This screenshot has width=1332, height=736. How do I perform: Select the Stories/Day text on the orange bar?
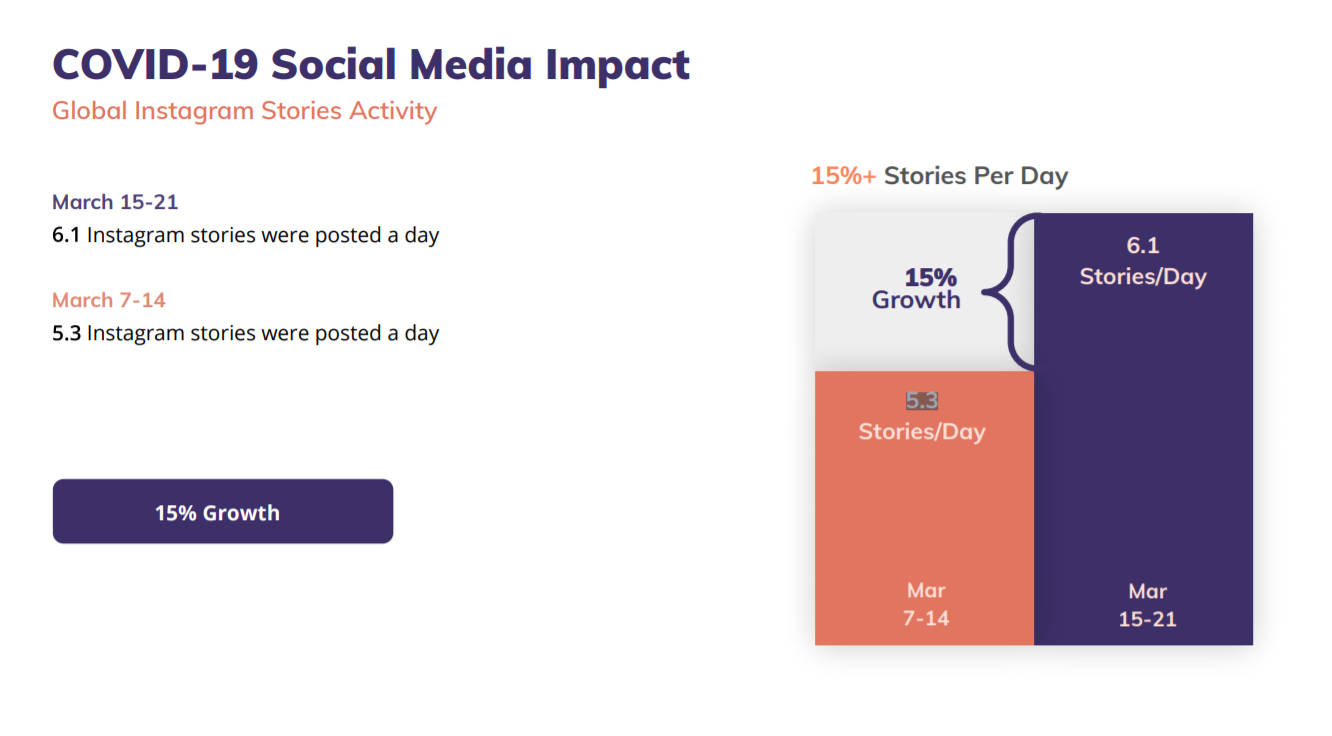(922, 432)
